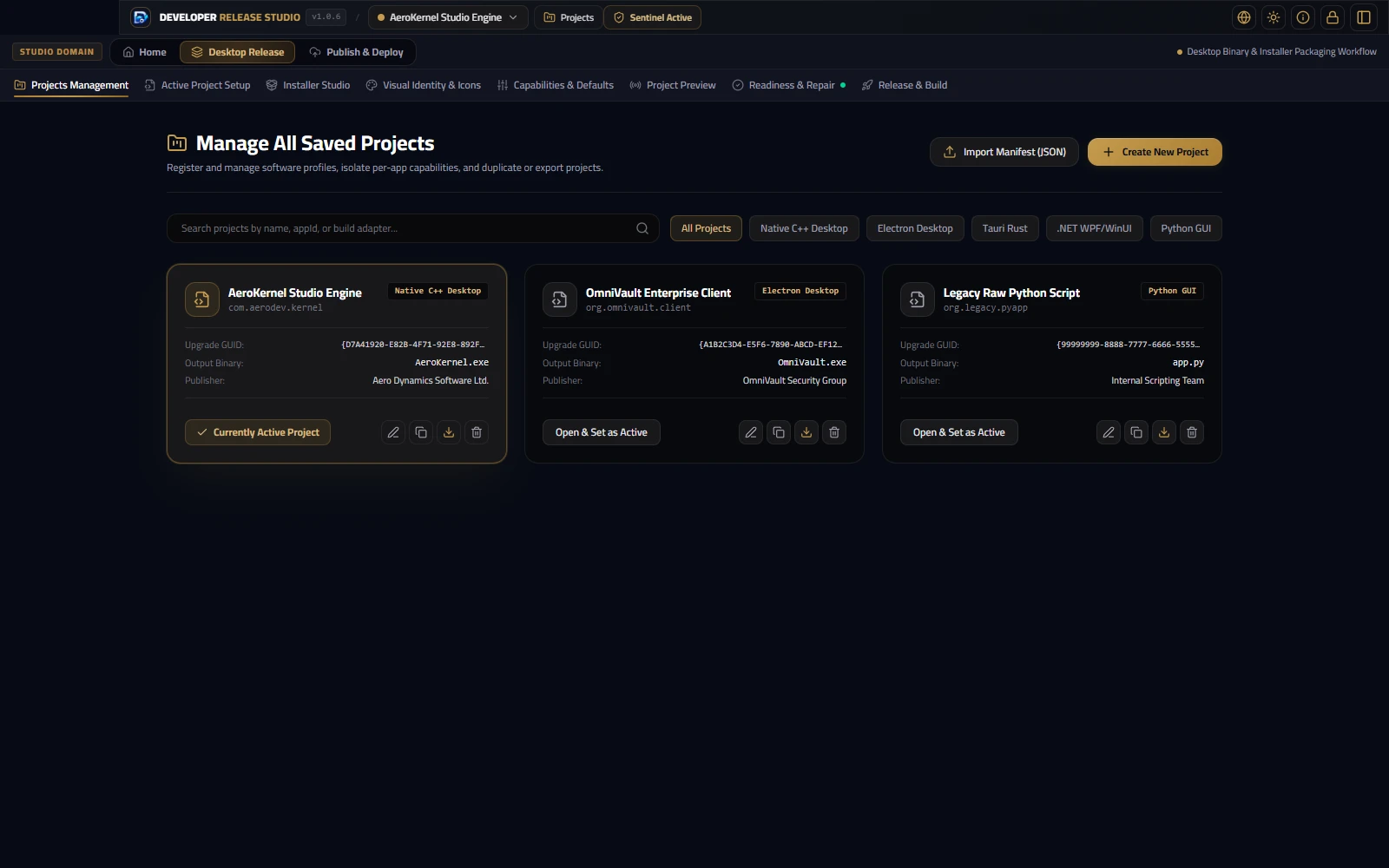Edit the AeroKernel Studio Engine project

[x=393, y=432]
